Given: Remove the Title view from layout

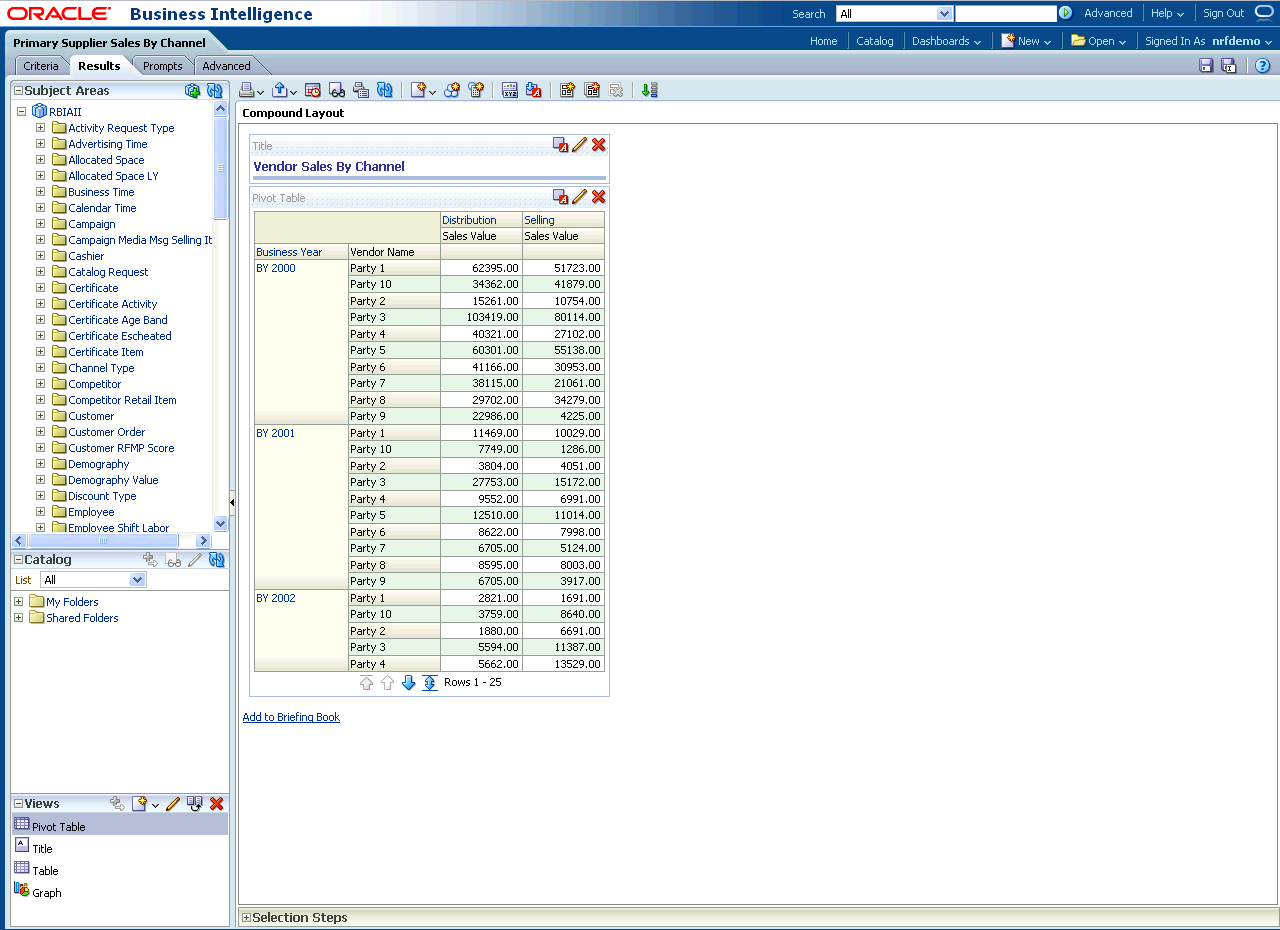Looking at the screenshot, I should click(599, 145).
